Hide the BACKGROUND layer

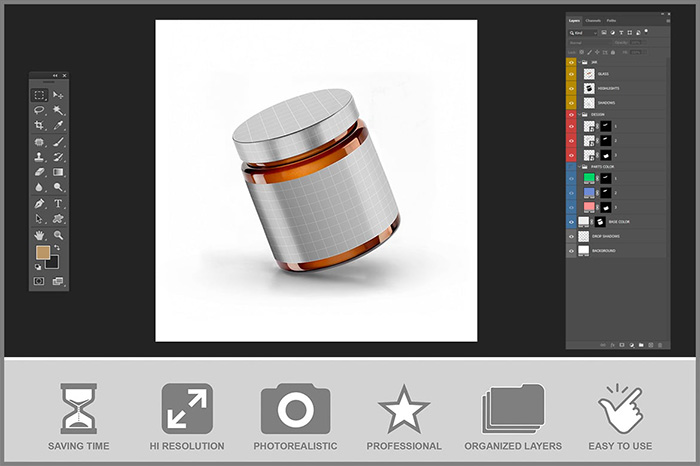coord(571,251)
